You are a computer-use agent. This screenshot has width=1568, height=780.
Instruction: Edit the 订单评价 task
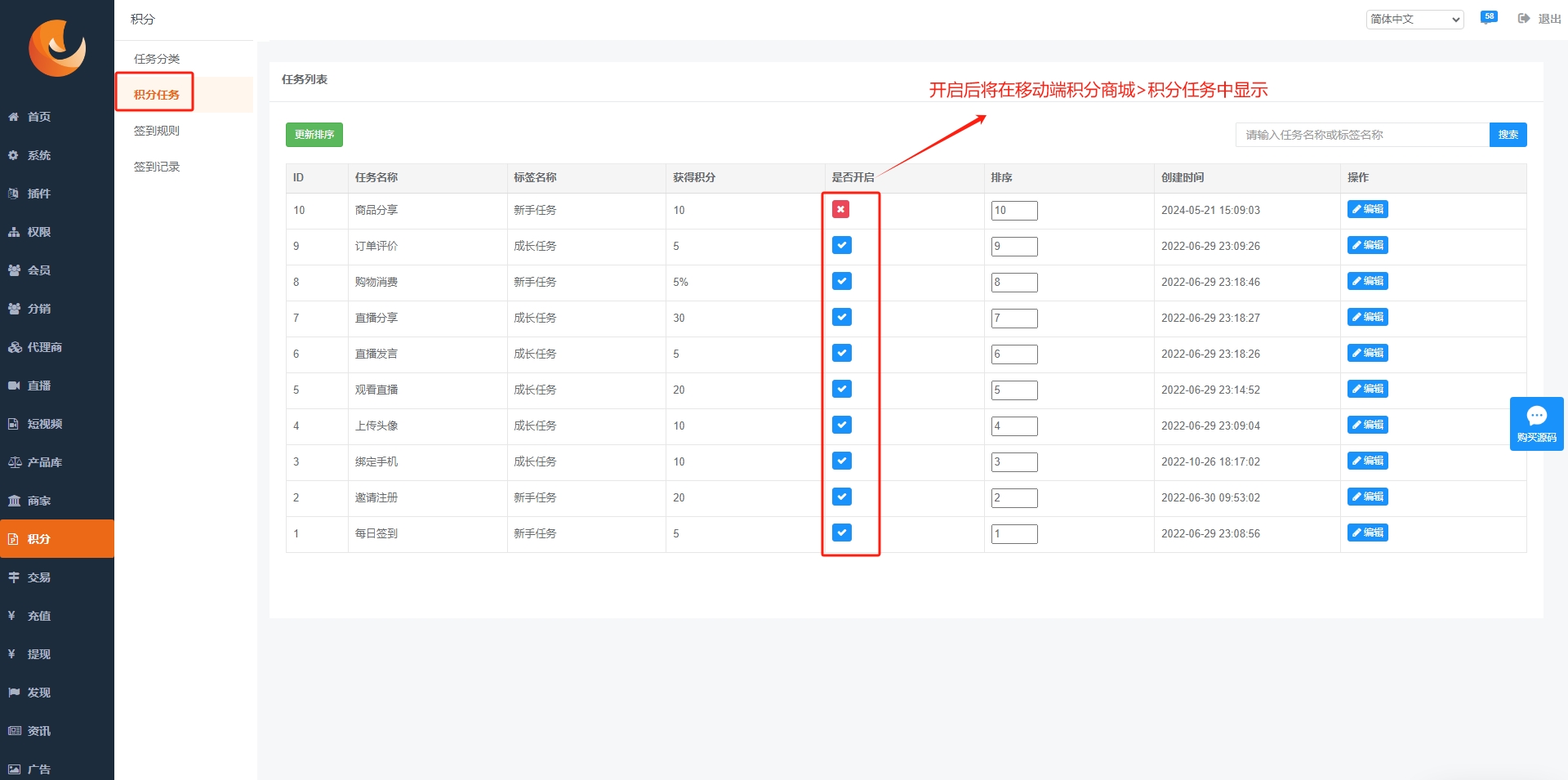[1367, 245]
